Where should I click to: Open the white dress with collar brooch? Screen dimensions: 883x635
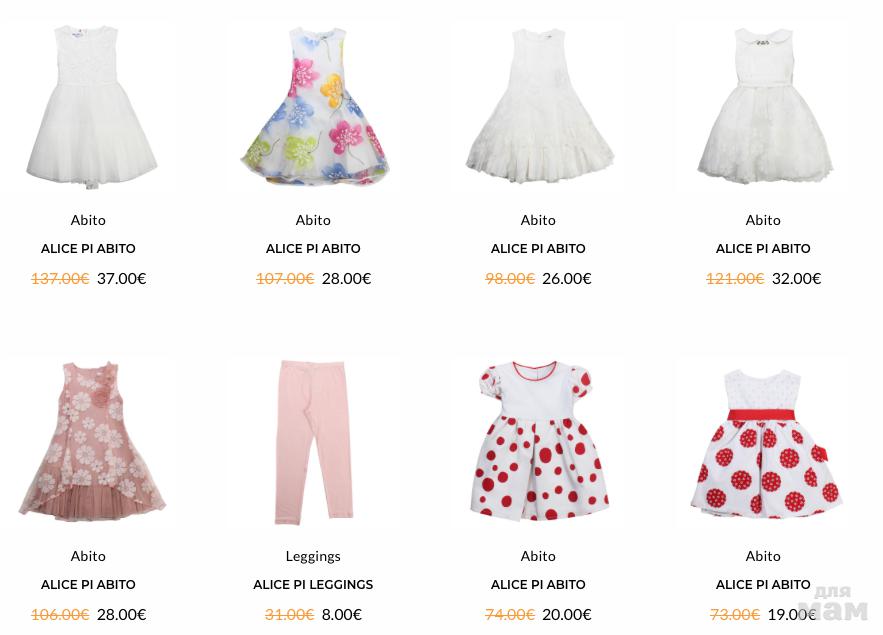tap(764, 106)
